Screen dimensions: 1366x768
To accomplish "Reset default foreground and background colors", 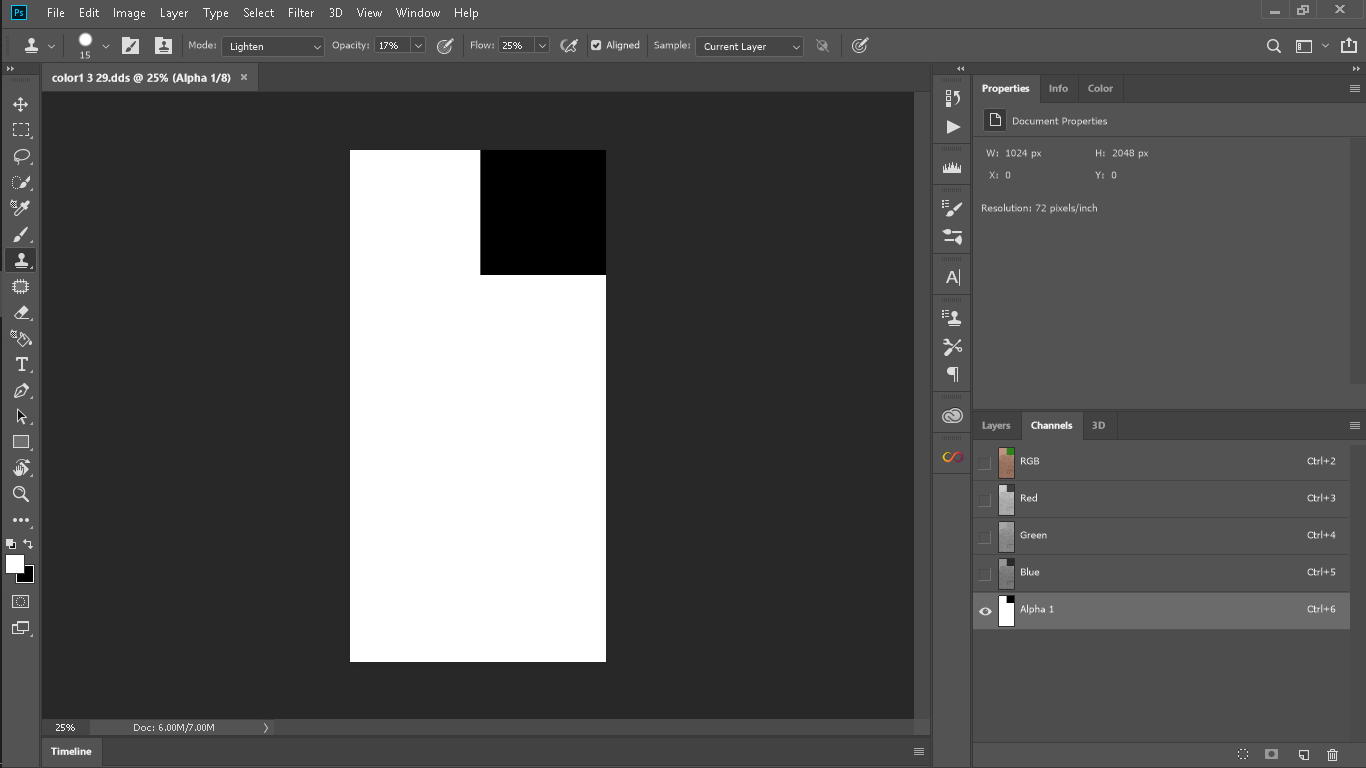I will coord(11,544).
